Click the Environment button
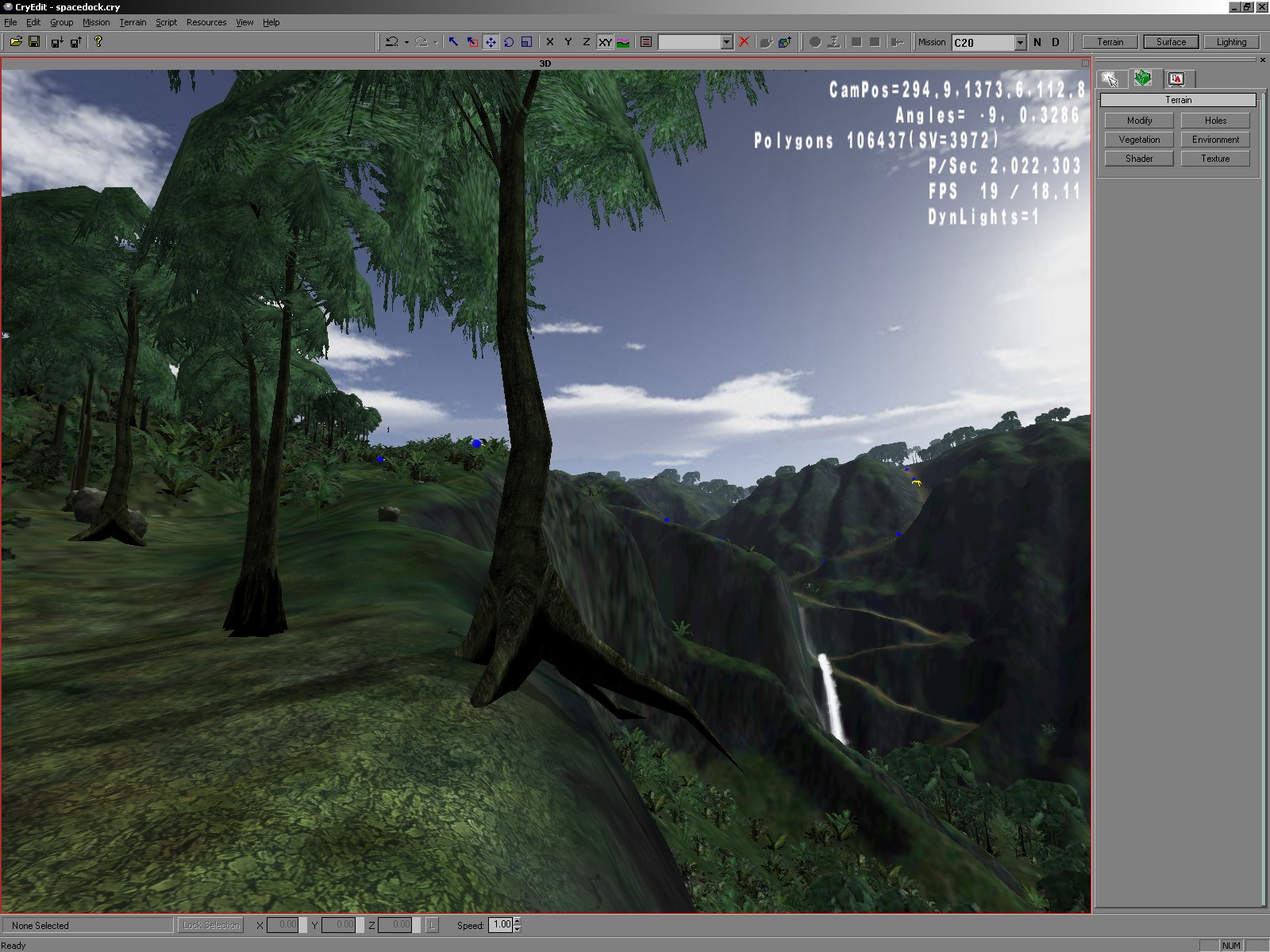 (x=1215, y=140)
